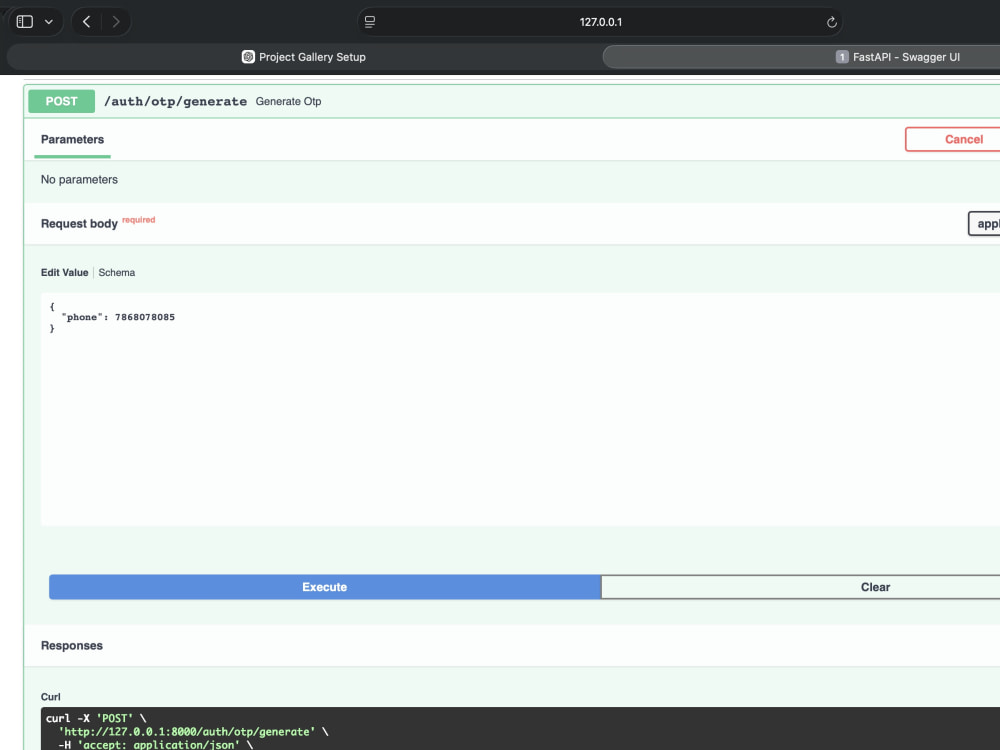Cancel the try-it-out mode
Viewport: 1000px width, 750px height.
point(953,139)
